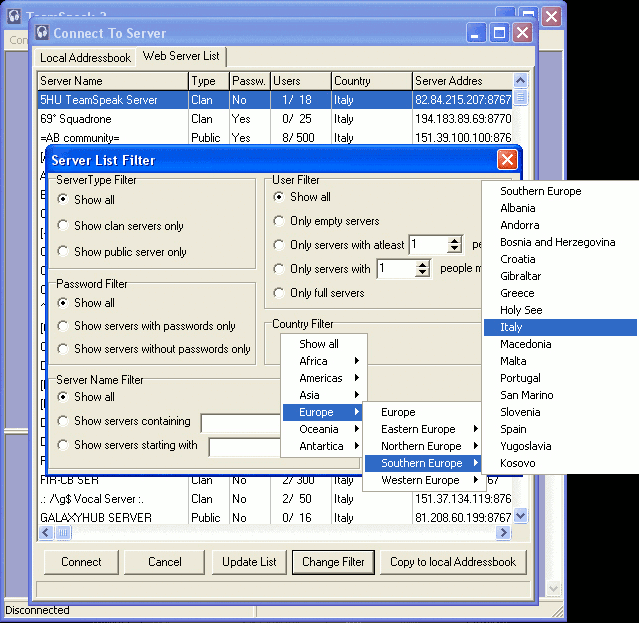Viewport: 639px width, 623px height.
Task: Expand the Asia submenu
Action: click(x=324, y=395)
